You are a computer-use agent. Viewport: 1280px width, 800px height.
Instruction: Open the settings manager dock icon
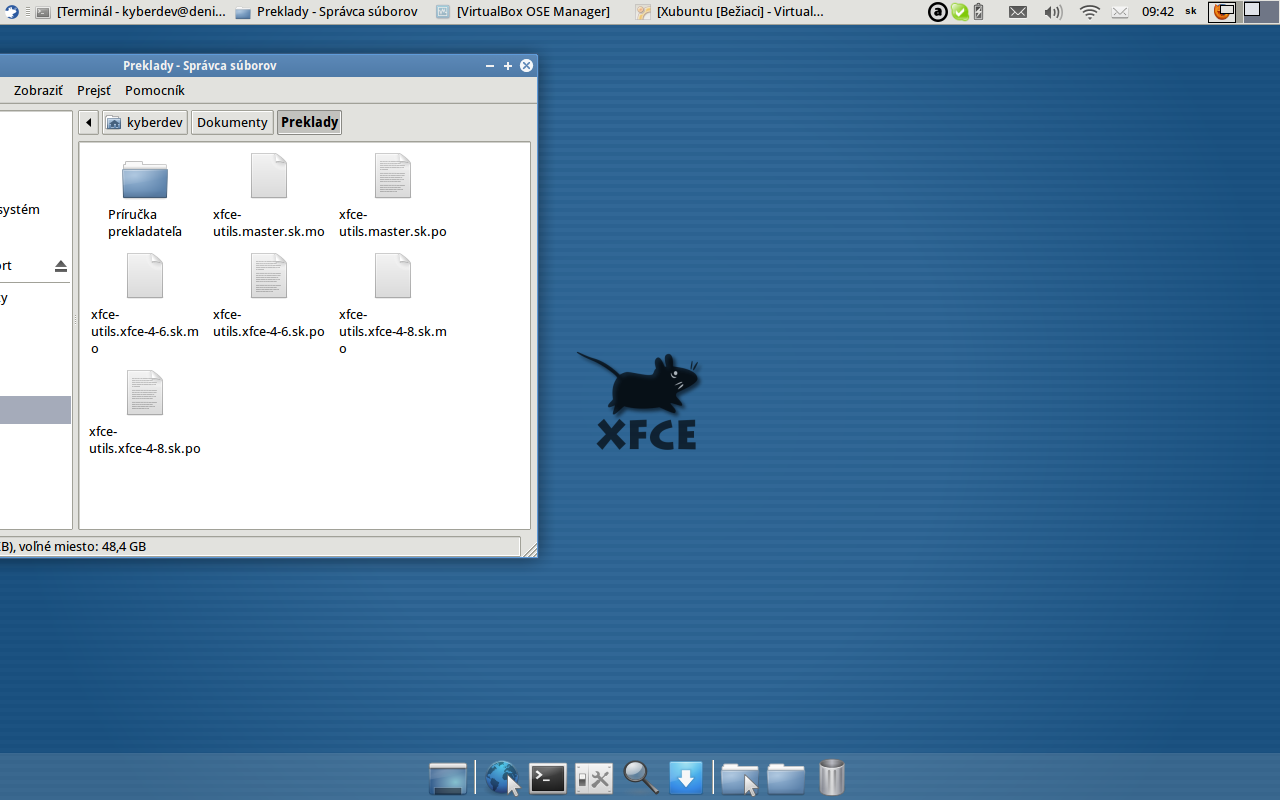[594, 778]
